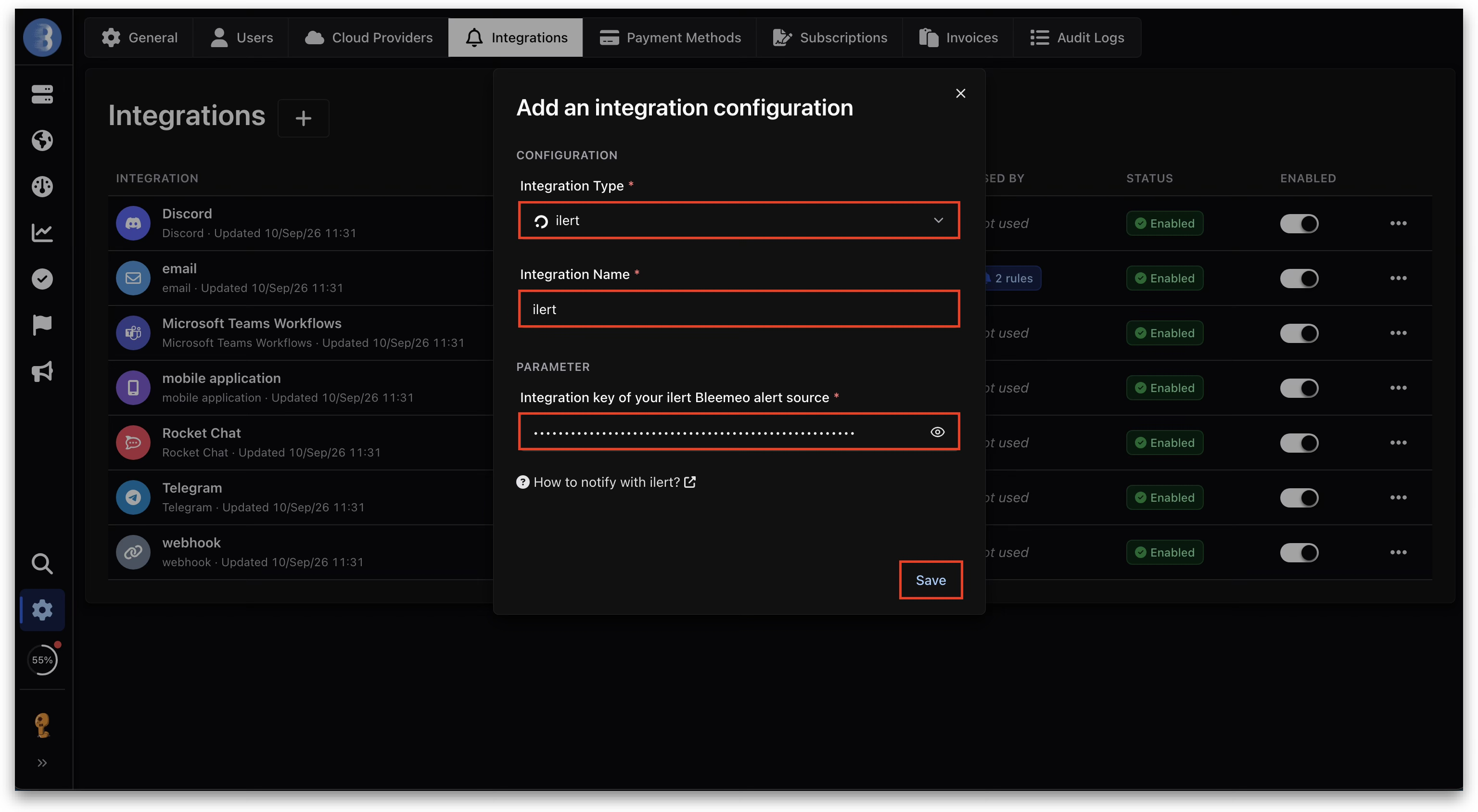Open the globe monitors icon in sidebar

tap(42, 140)
